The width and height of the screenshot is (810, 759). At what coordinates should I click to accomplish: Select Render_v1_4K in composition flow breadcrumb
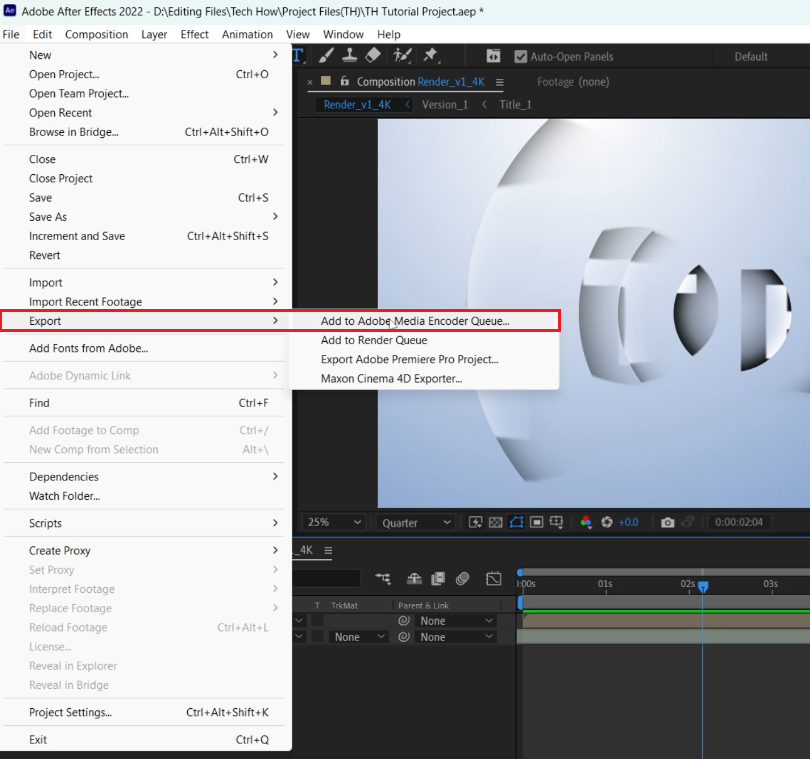(357, 104)
